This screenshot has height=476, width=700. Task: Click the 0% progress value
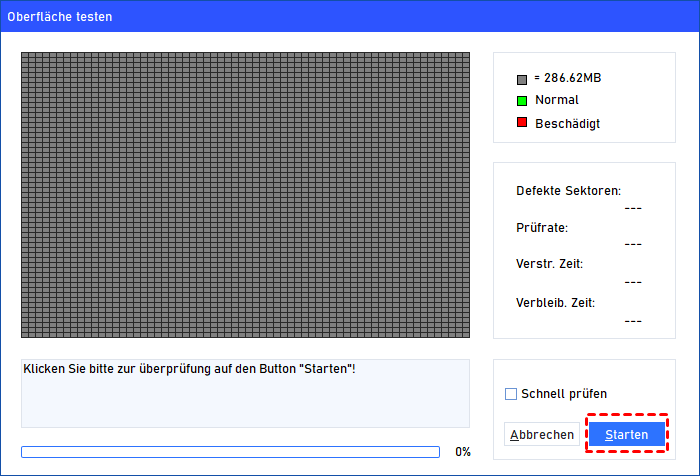(x=463, y=452)
